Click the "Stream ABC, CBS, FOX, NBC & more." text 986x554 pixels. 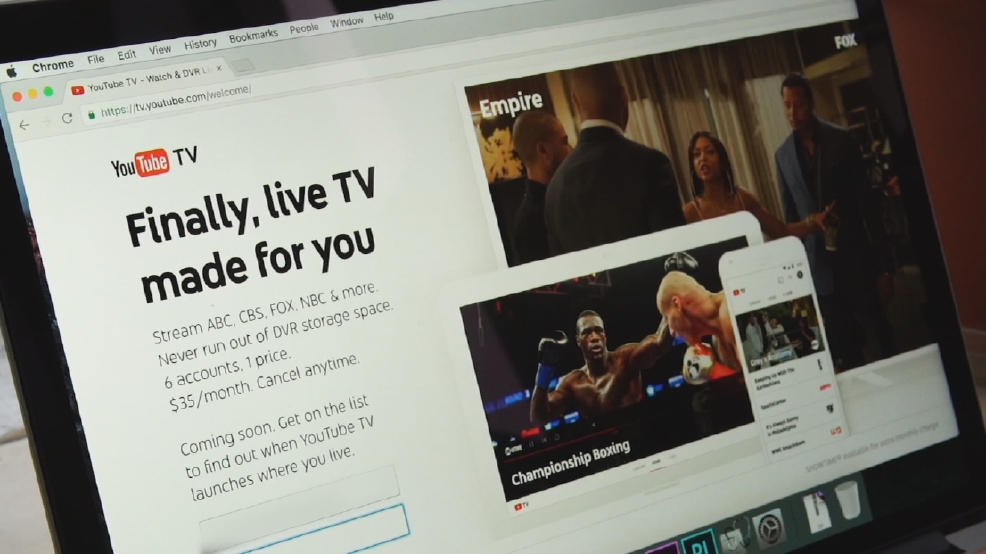click(x=265, y=313)
